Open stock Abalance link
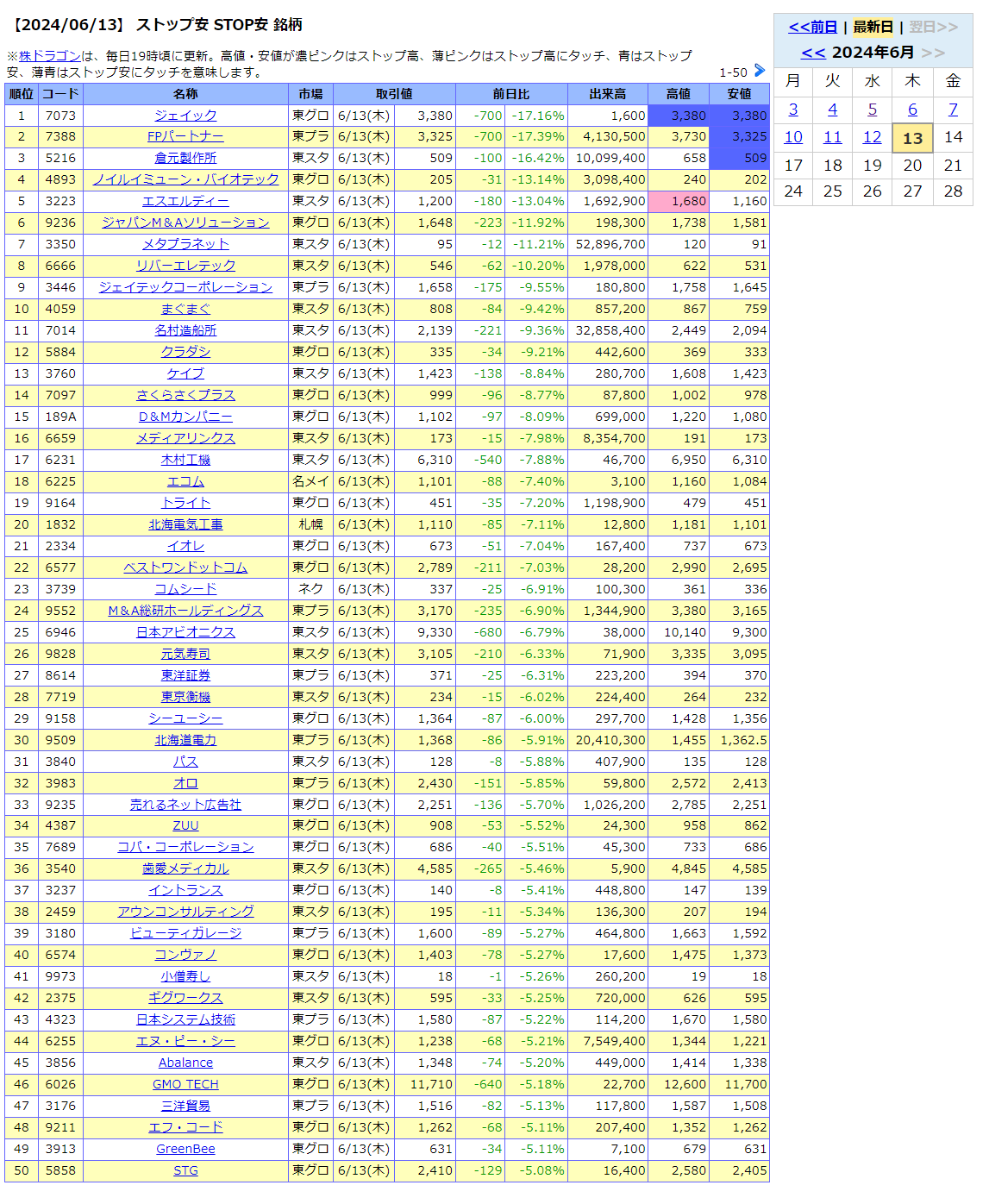Image resolution: width=989 pixels, height=1204 pixels. pyautogui.click(x=185, y=1063)
